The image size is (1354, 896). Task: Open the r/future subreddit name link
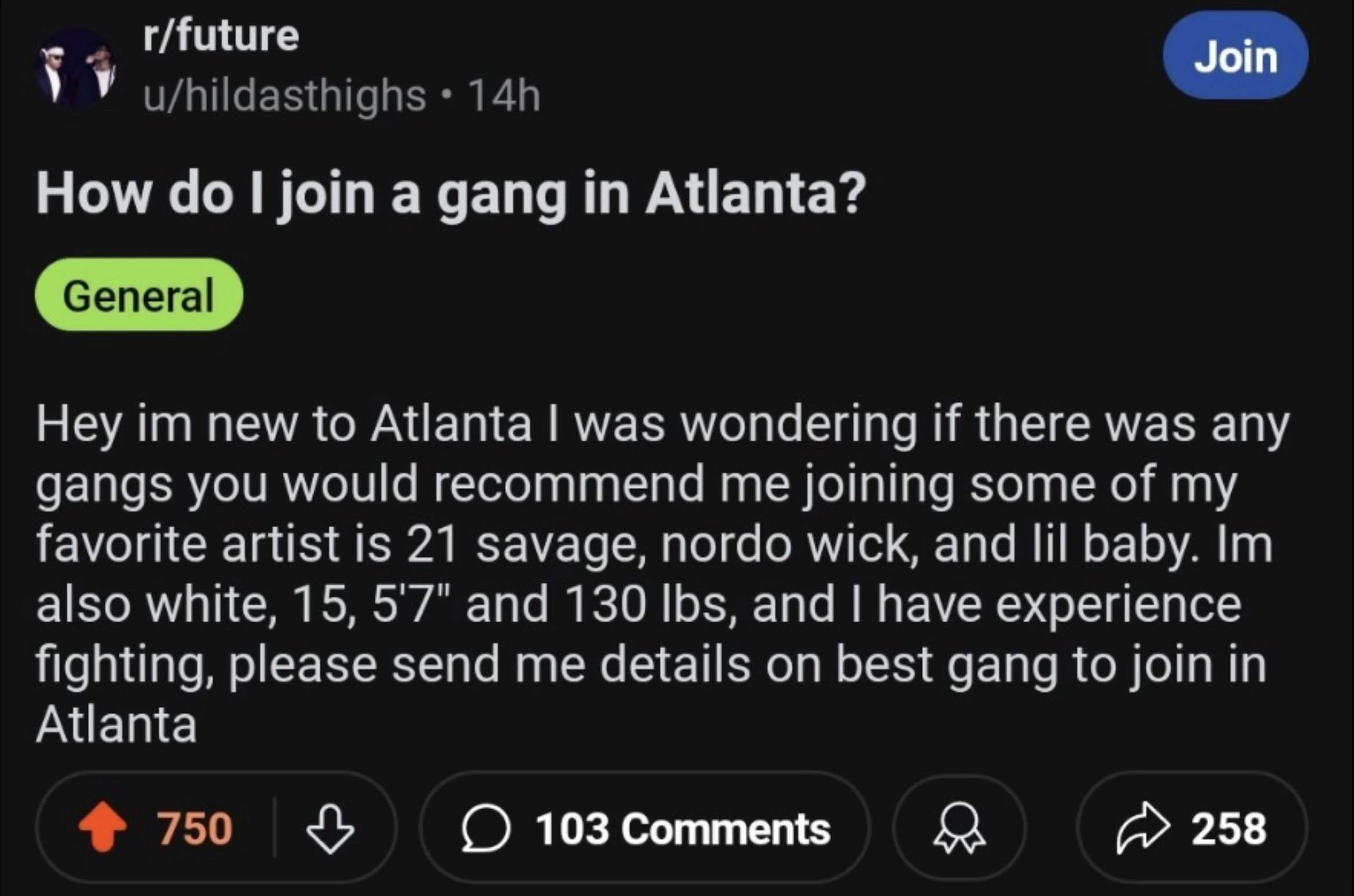pyautogui.click(x=221, y=36)
